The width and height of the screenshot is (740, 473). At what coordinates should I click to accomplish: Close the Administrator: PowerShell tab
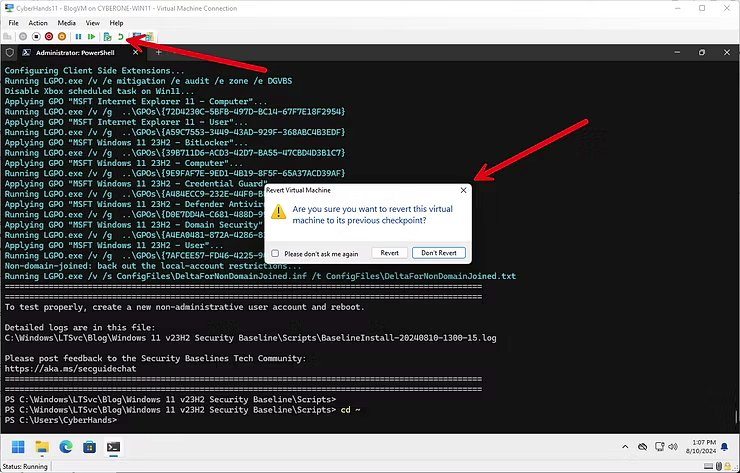click(x=135, y=52)
